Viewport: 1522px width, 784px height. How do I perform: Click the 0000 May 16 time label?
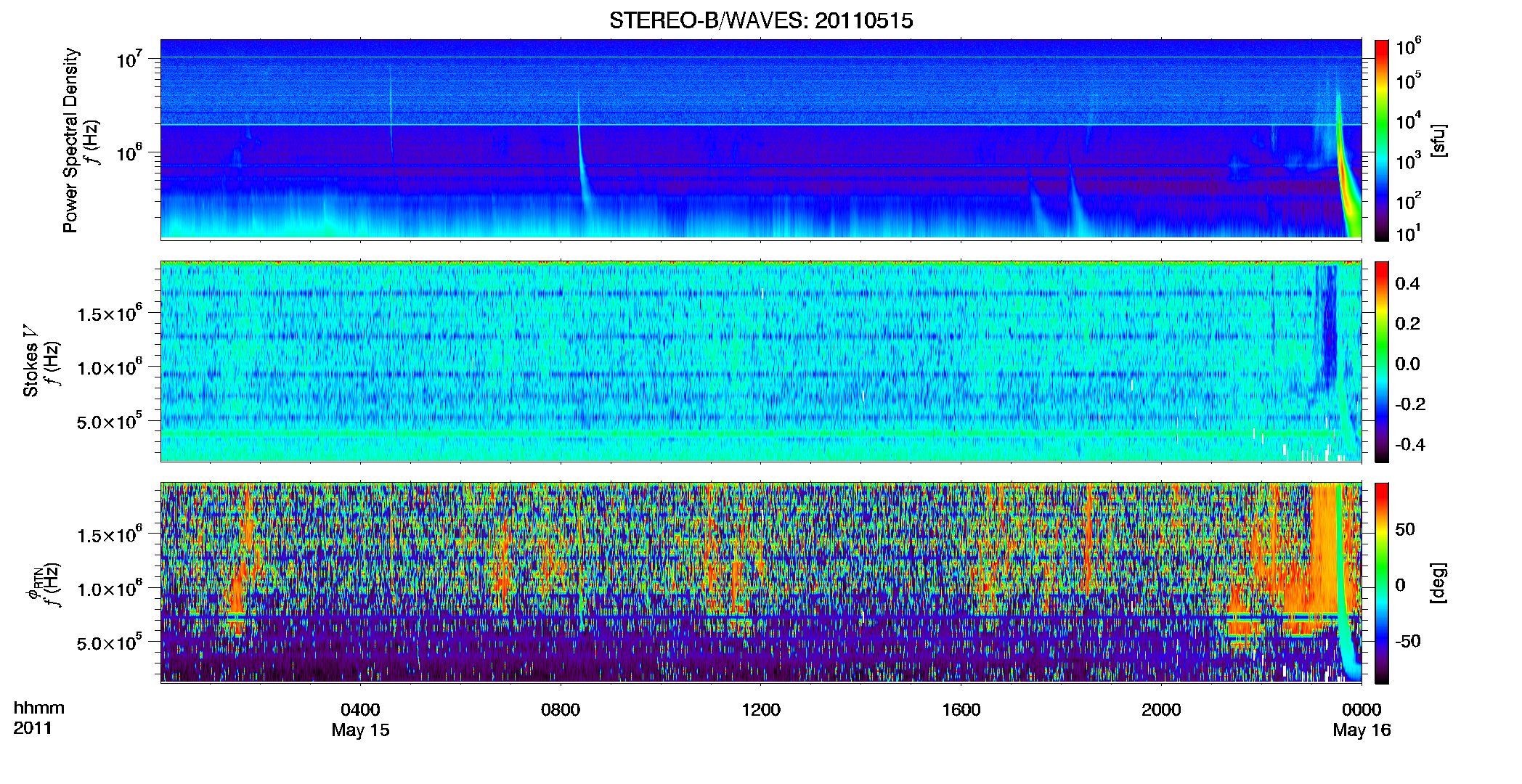click(x=1362, y=719)
